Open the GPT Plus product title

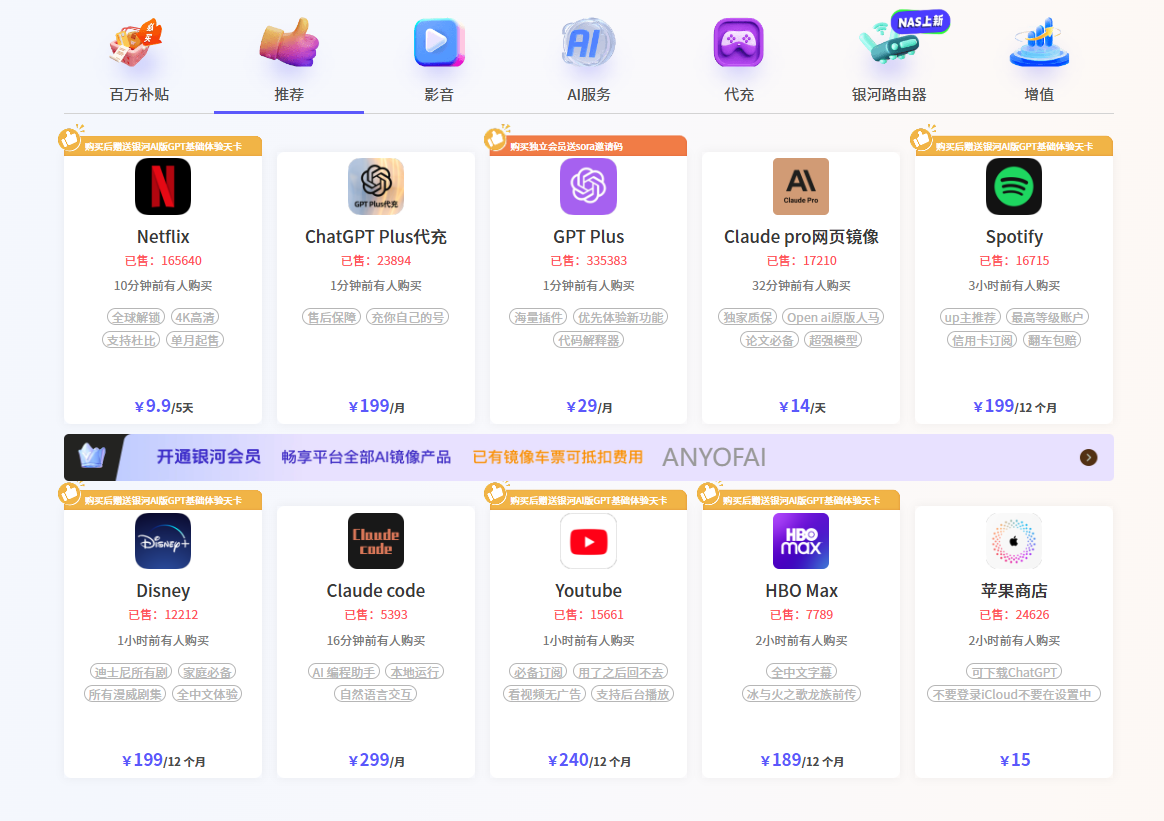tap(589, 237)
